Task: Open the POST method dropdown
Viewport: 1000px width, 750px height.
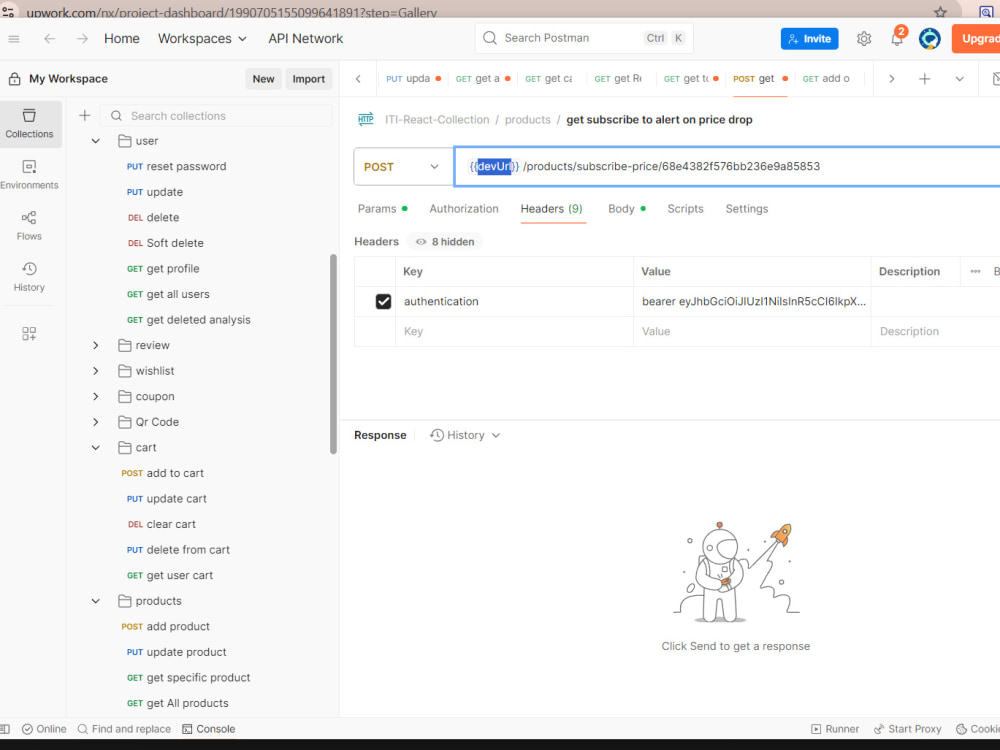Action: pyautogui.click(x=402, y=166)
